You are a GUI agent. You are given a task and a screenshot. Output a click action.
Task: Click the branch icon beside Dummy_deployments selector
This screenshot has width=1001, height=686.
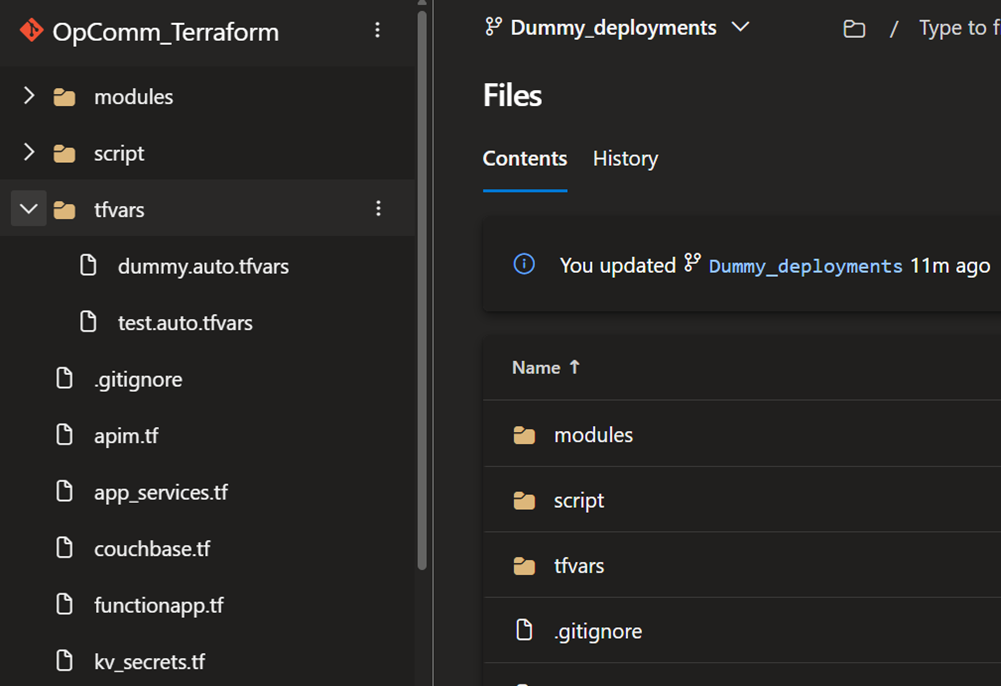click(x=494, y=28)
